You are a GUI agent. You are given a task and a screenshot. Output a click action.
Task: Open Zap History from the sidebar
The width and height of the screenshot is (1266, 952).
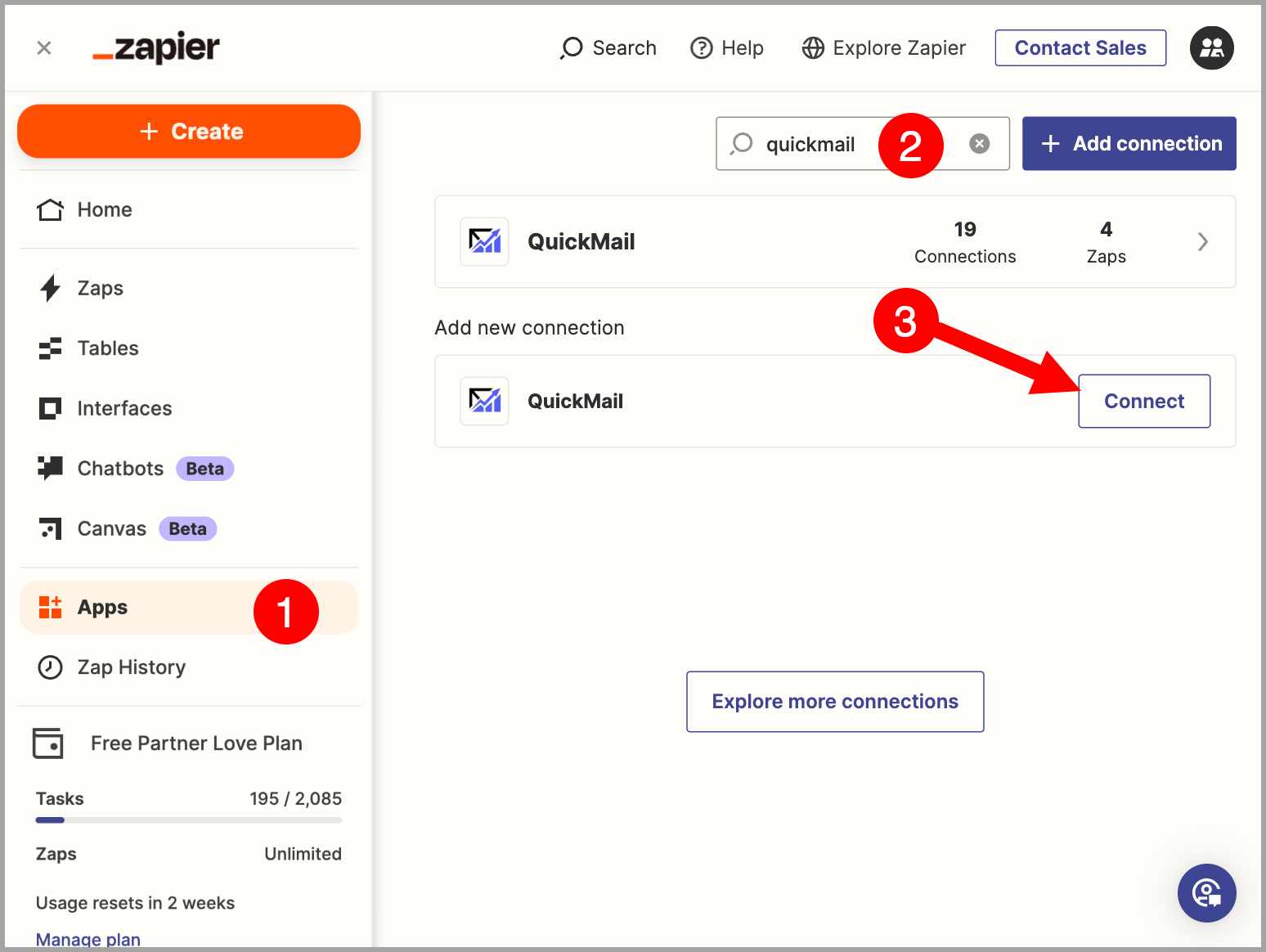189,667
